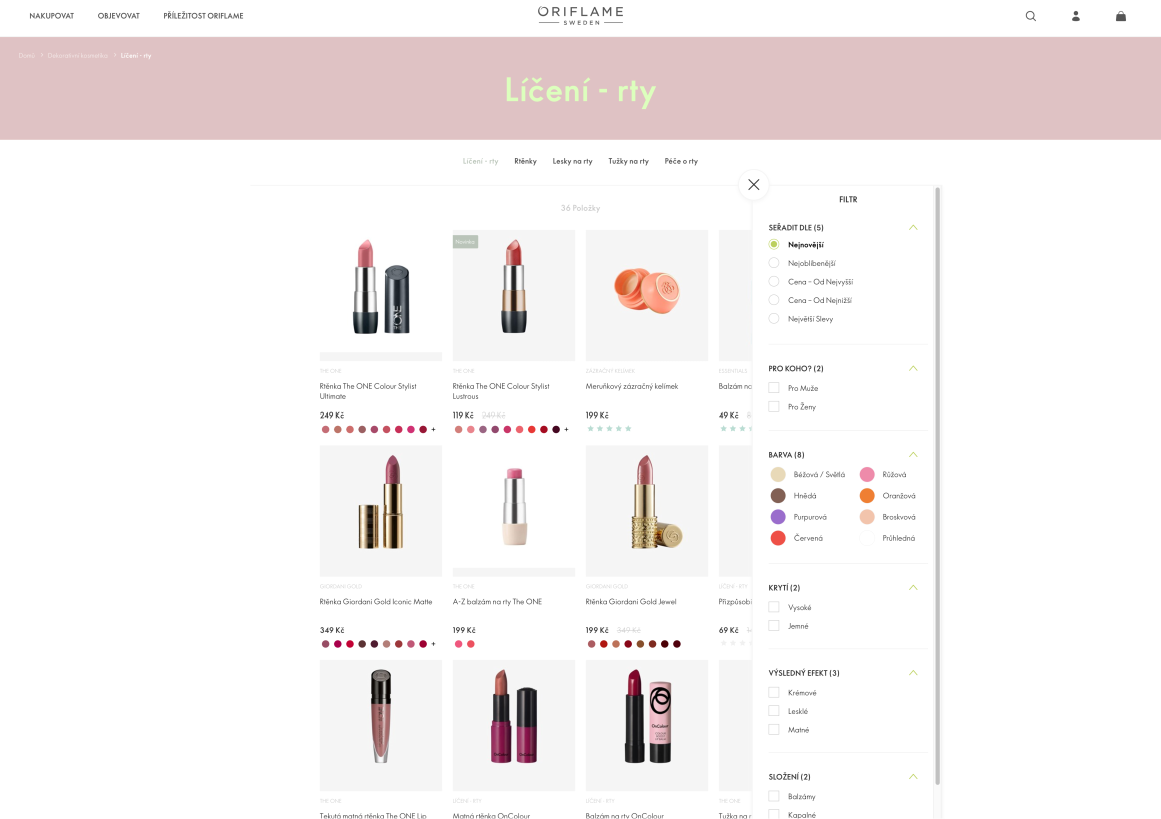Check the Pro Ženy checkbox

pyautogui.click(x=774, y=407)
